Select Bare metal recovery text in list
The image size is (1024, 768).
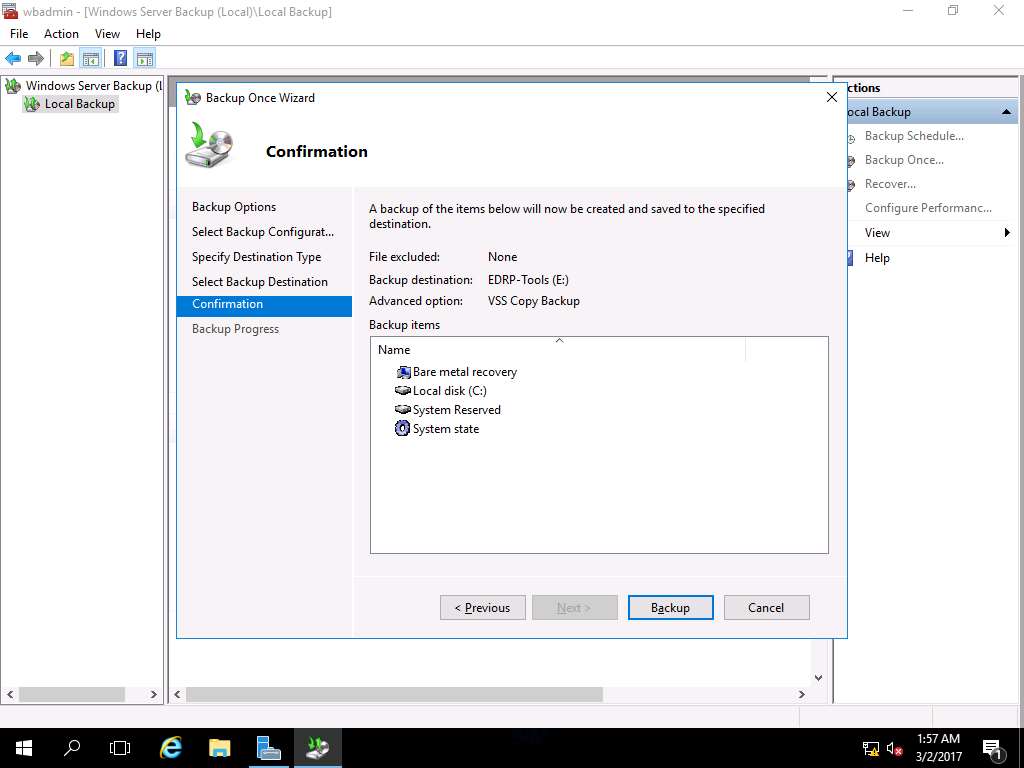pyautogui.click(x=465, y=372)
